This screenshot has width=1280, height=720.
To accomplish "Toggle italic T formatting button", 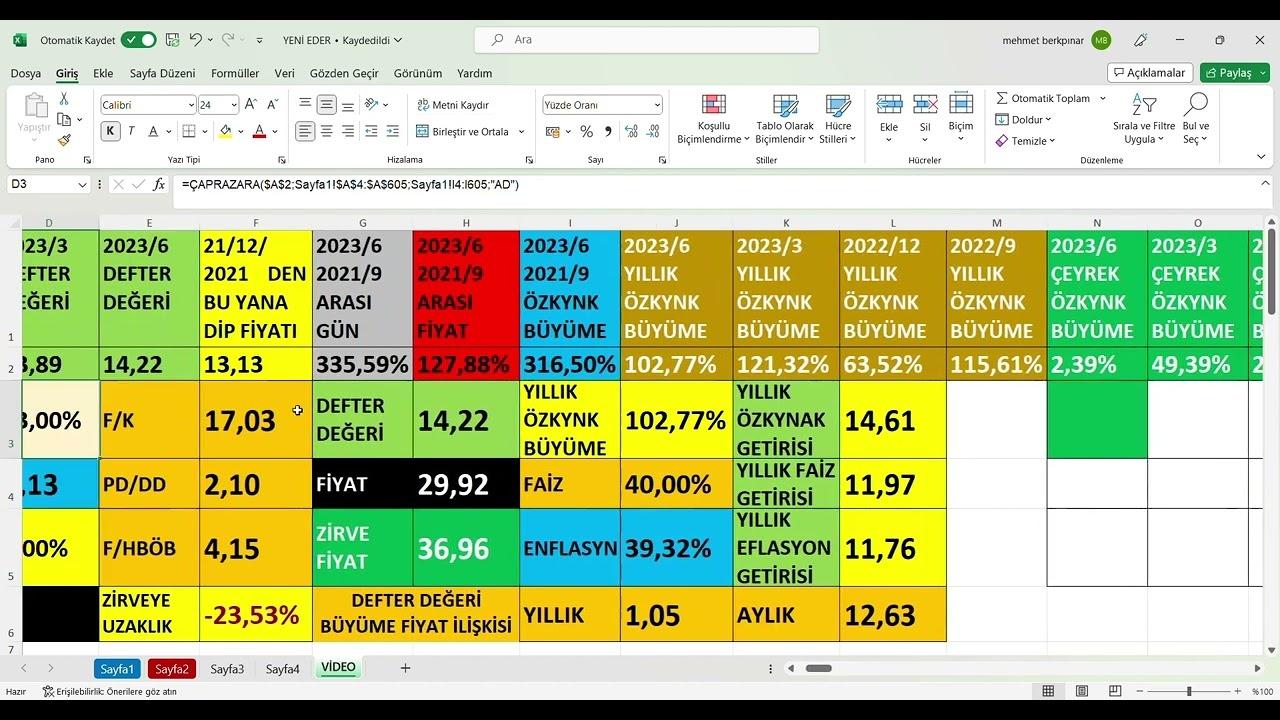I will point(131,131).
